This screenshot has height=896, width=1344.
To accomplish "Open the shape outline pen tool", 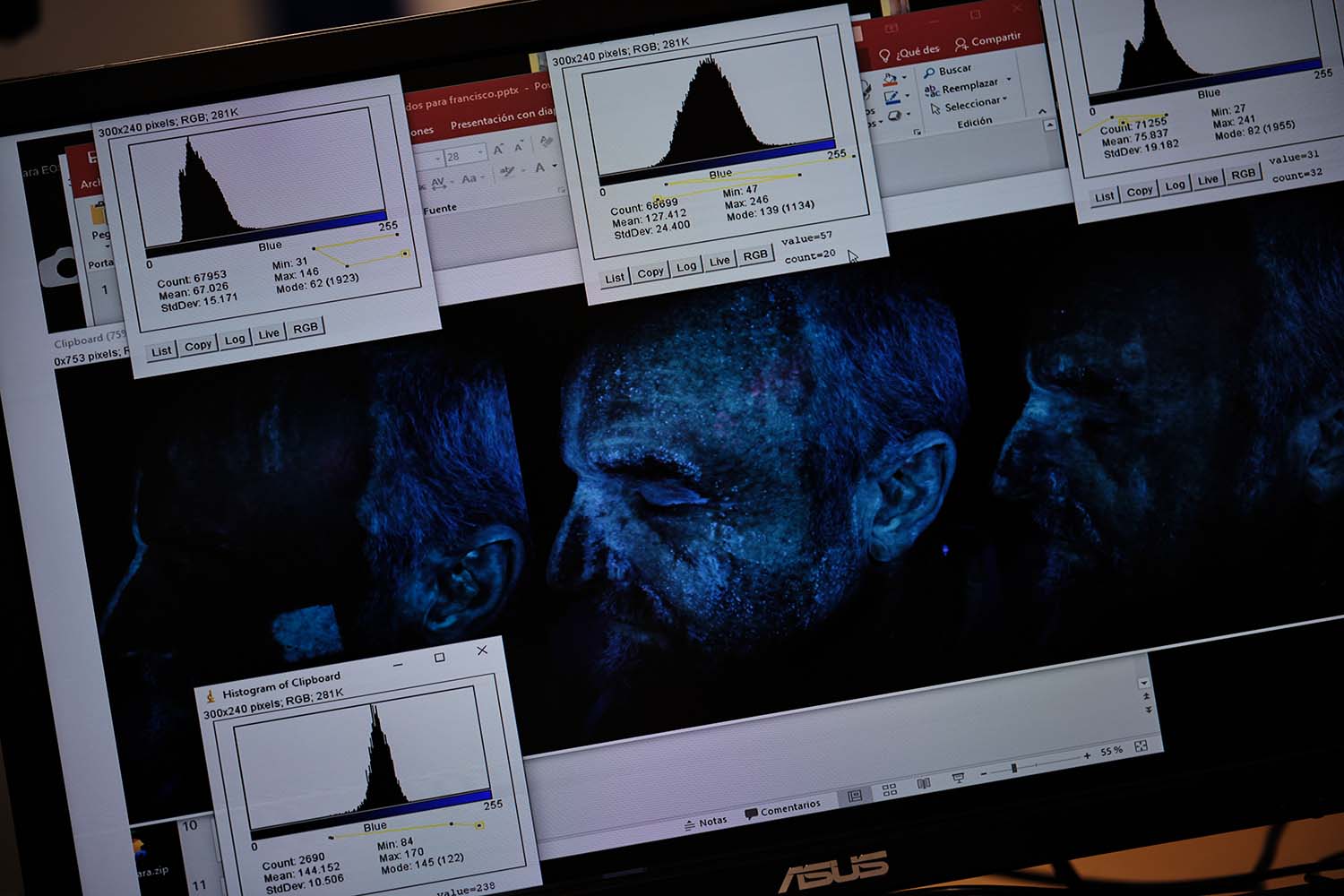I will click(x=892, y=98).
